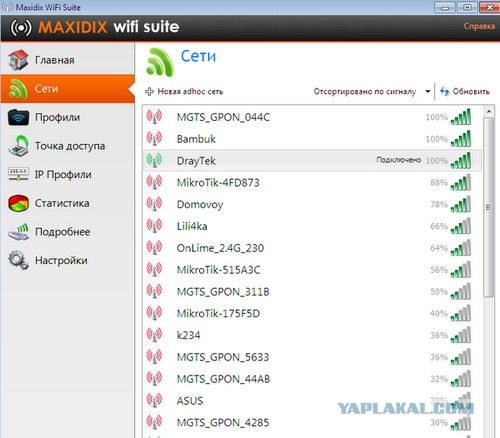This screenshot has width=500, height=438.
Task: Go to IP Профили section
Action: point(67,174)
